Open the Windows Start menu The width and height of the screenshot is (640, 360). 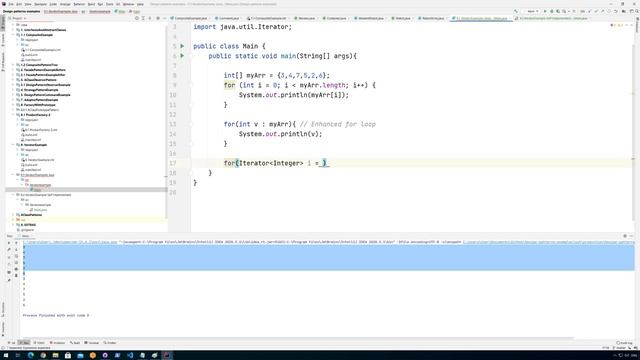pos(6,355)
